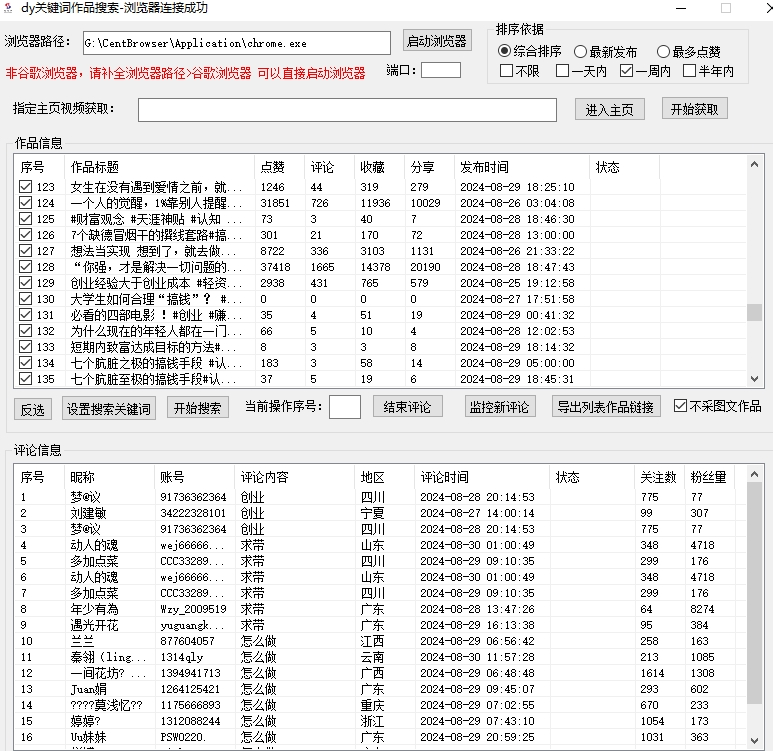This screenshot has width=773, height=751.
Task: Sort works by the 点赞 column header
Action: tap(272, 166)
